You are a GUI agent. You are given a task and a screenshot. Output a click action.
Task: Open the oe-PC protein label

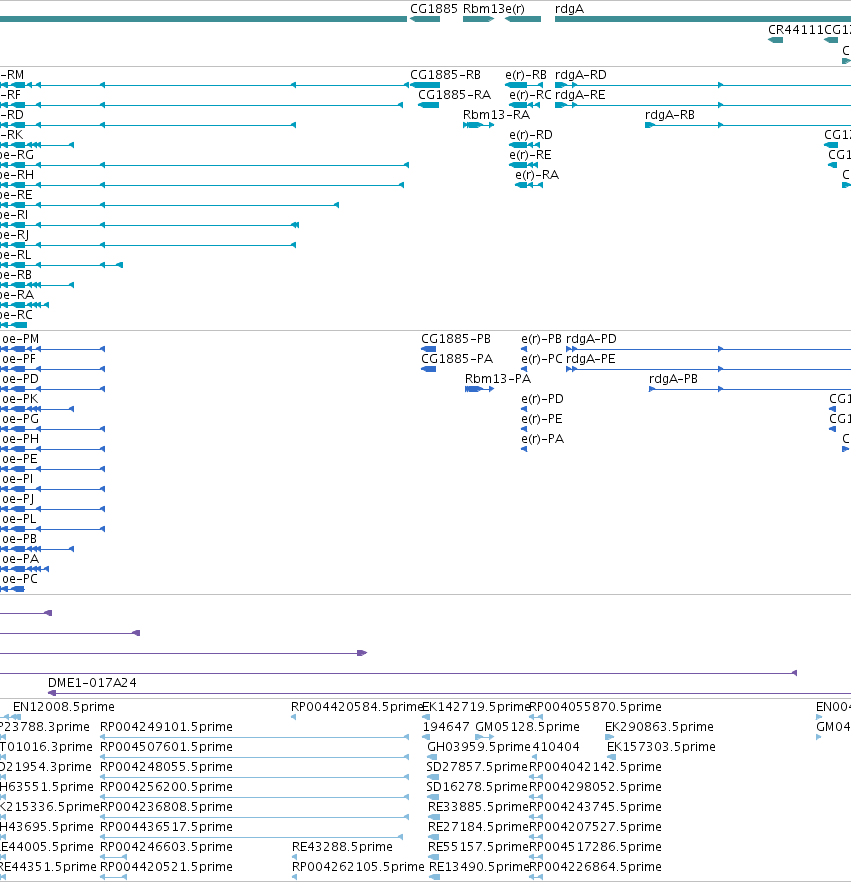tap(20, 579)
